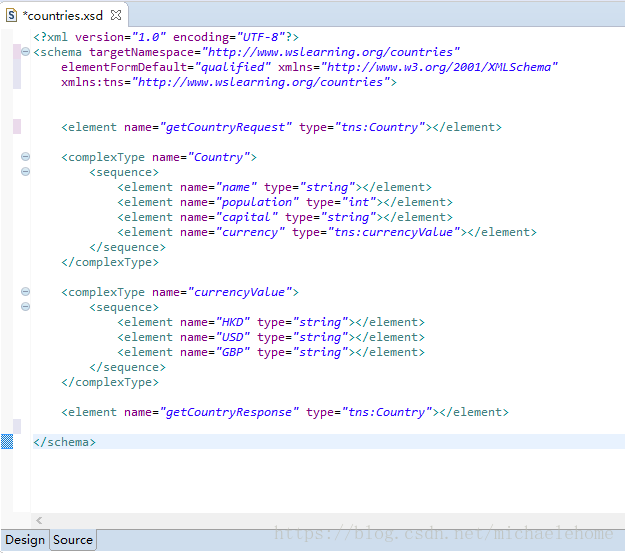625x553 pixels.
Task: Collapse the complexType currencyValue fold marker
Action: point(25,291)
